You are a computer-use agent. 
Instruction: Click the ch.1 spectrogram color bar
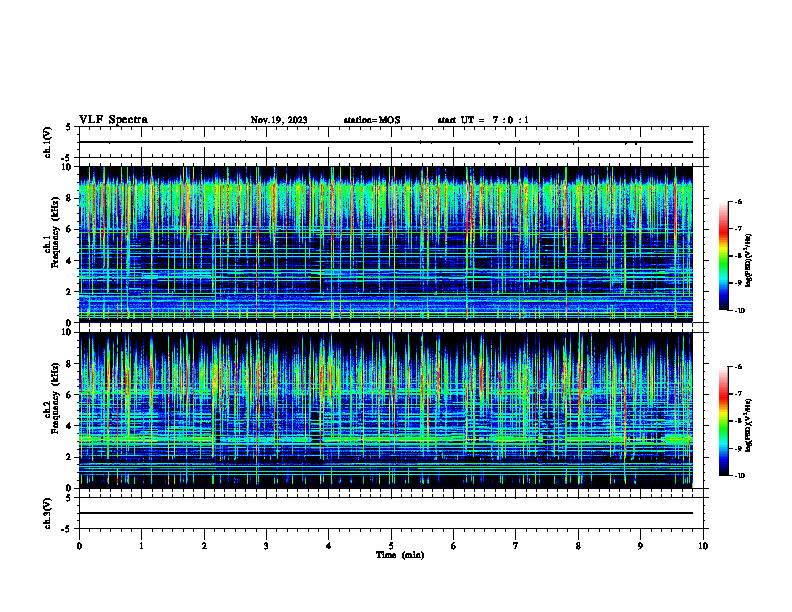pyautogui.click(x=723, y=256)
